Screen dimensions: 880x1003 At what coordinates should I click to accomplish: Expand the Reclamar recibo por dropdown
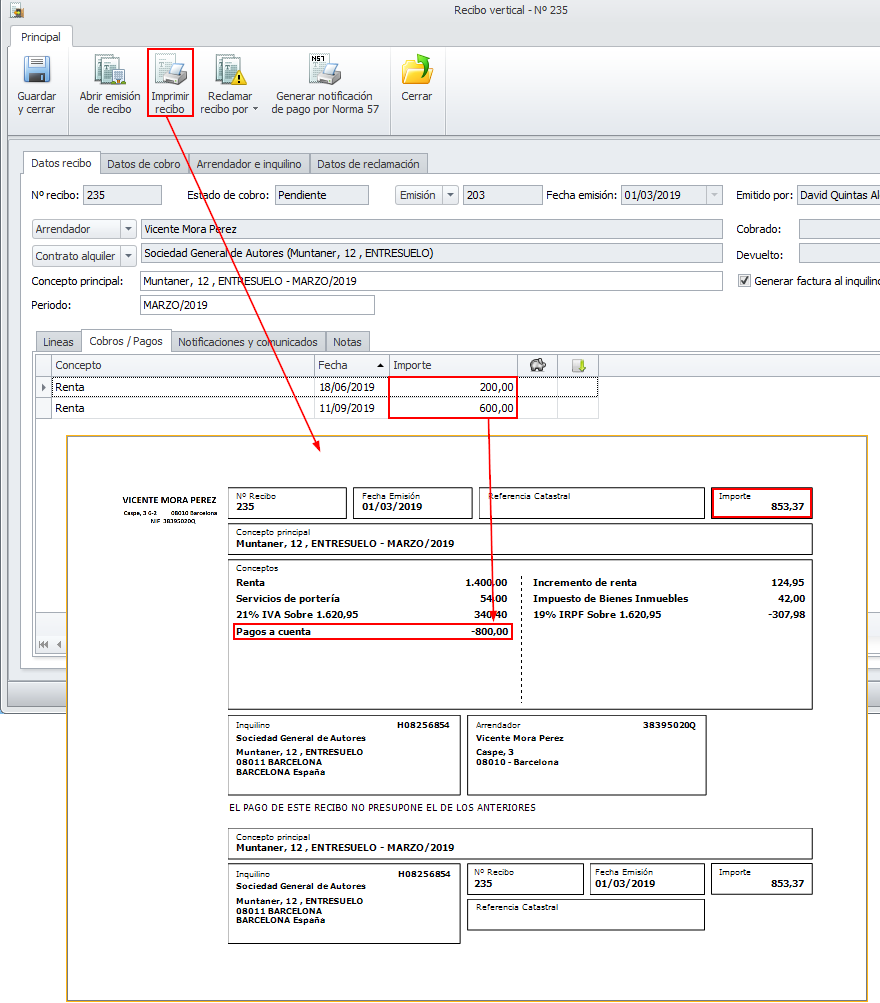pyautogui.click(x=255, y=109)
